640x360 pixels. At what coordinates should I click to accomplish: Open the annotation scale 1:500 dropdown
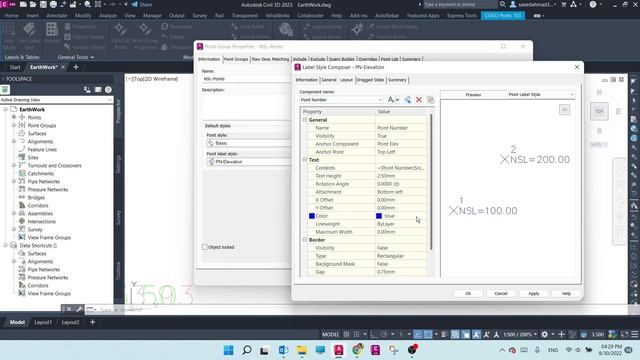(x=520, y=334)
